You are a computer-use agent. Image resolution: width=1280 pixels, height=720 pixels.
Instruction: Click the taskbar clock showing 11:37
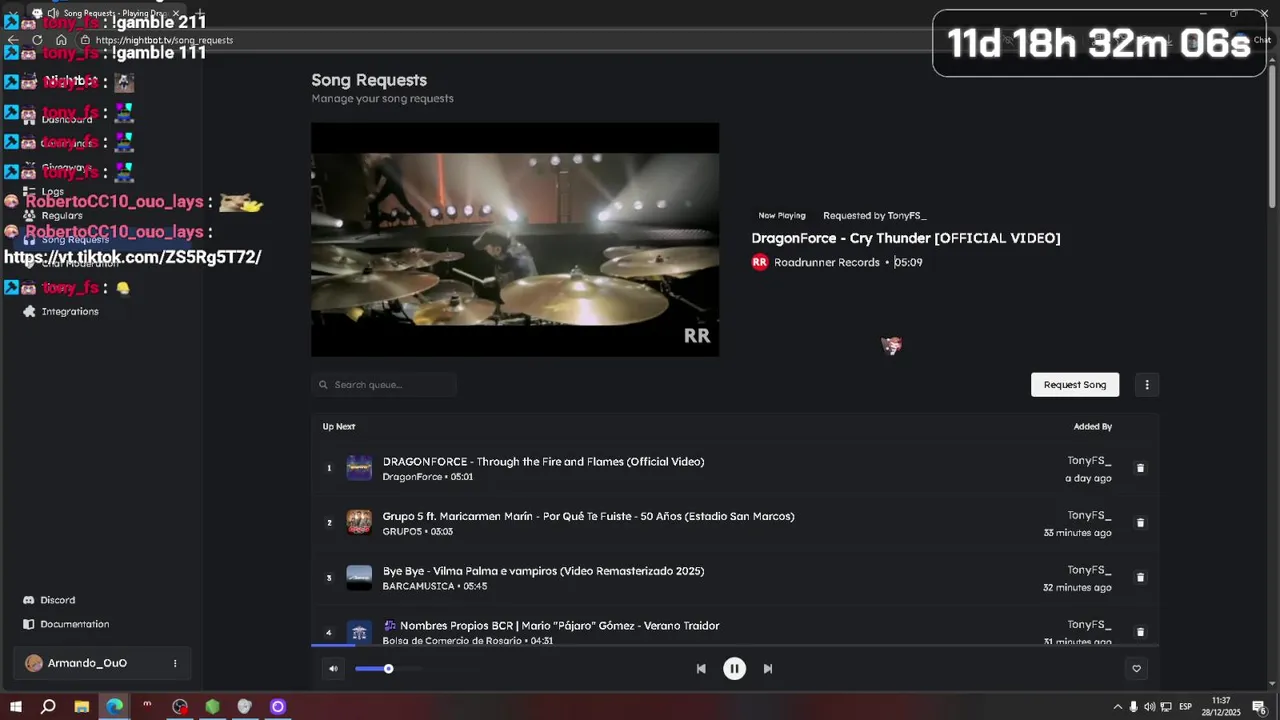[1221, 706]
